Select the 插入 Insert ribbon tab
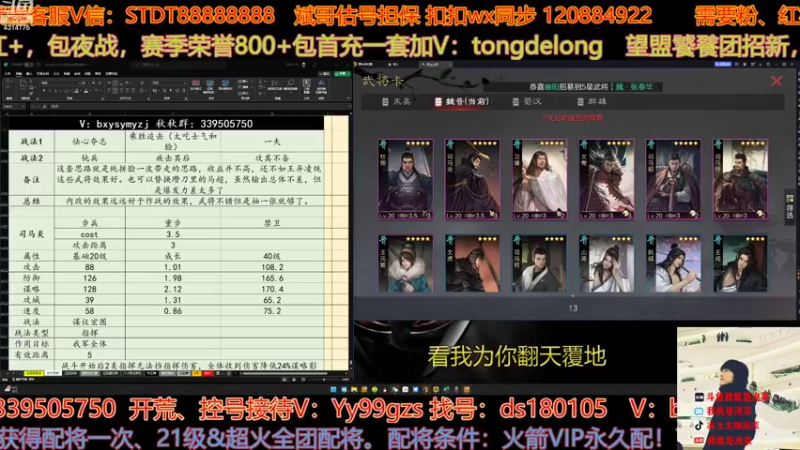The width and height of the screenshot is (800, 450). [29, 73]
